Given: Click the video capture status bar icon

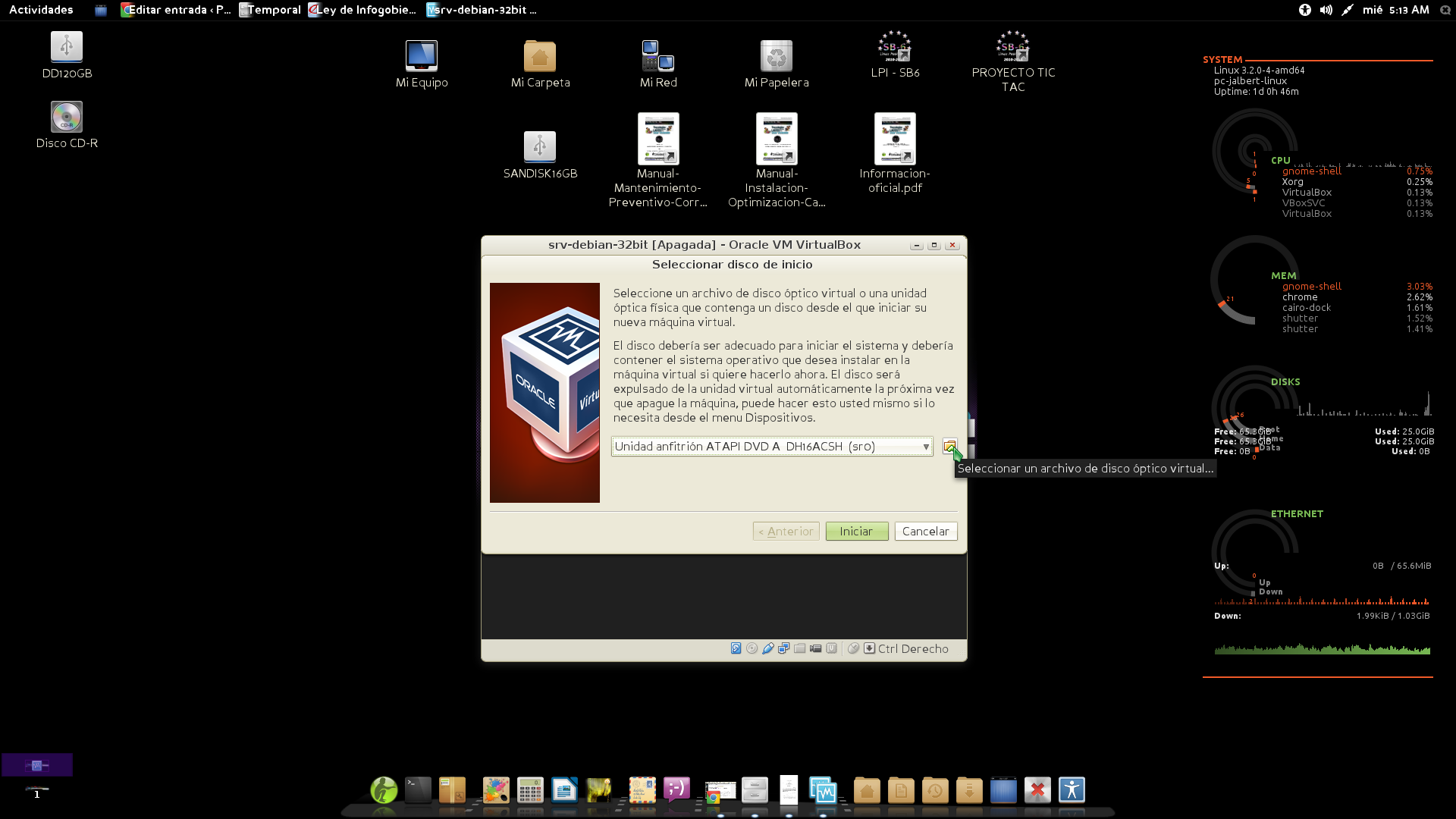Looking at the screenshot, I should (815, 648).
